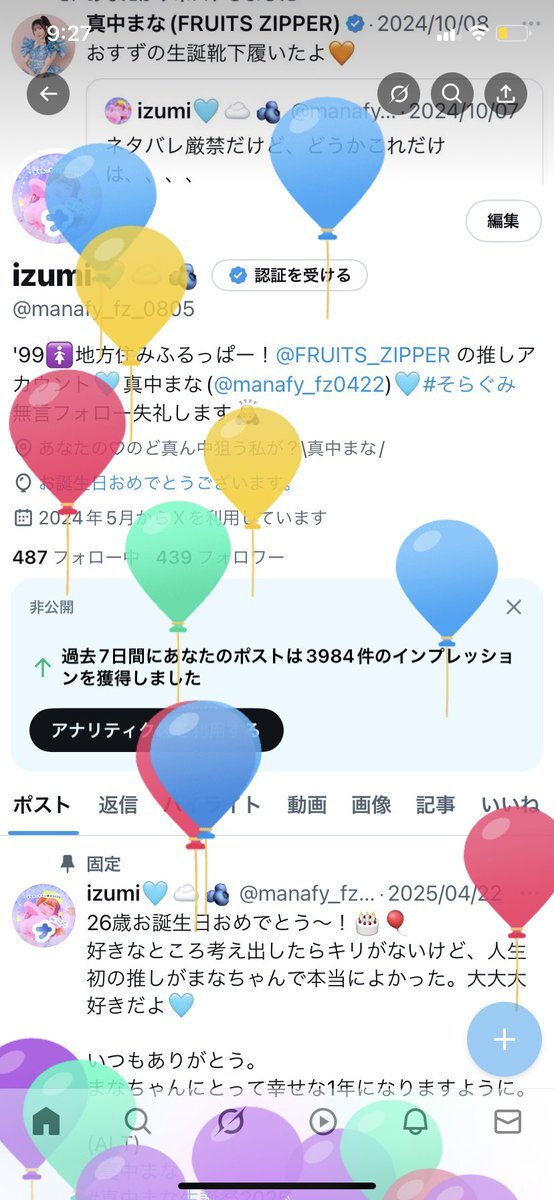Tap the share profile icon
The height and width of the screenshot is (1200, 554).
[506, 94]
